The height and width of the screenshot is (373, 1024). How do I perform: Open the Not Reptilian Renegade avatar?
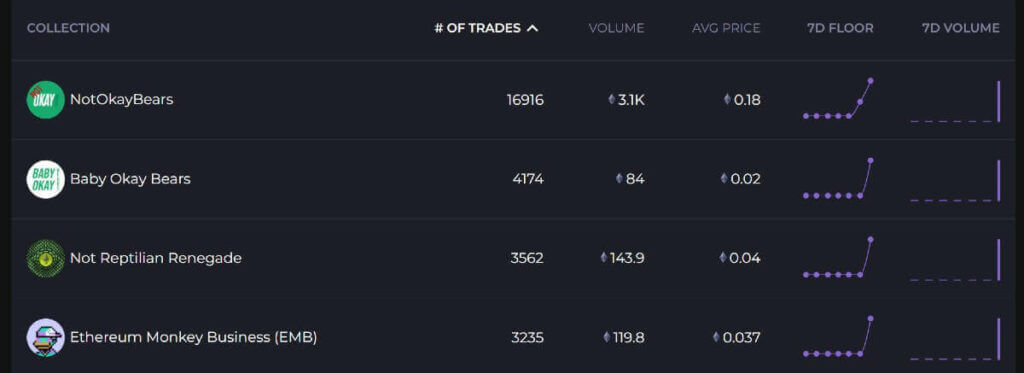click(x=46, y=258)
